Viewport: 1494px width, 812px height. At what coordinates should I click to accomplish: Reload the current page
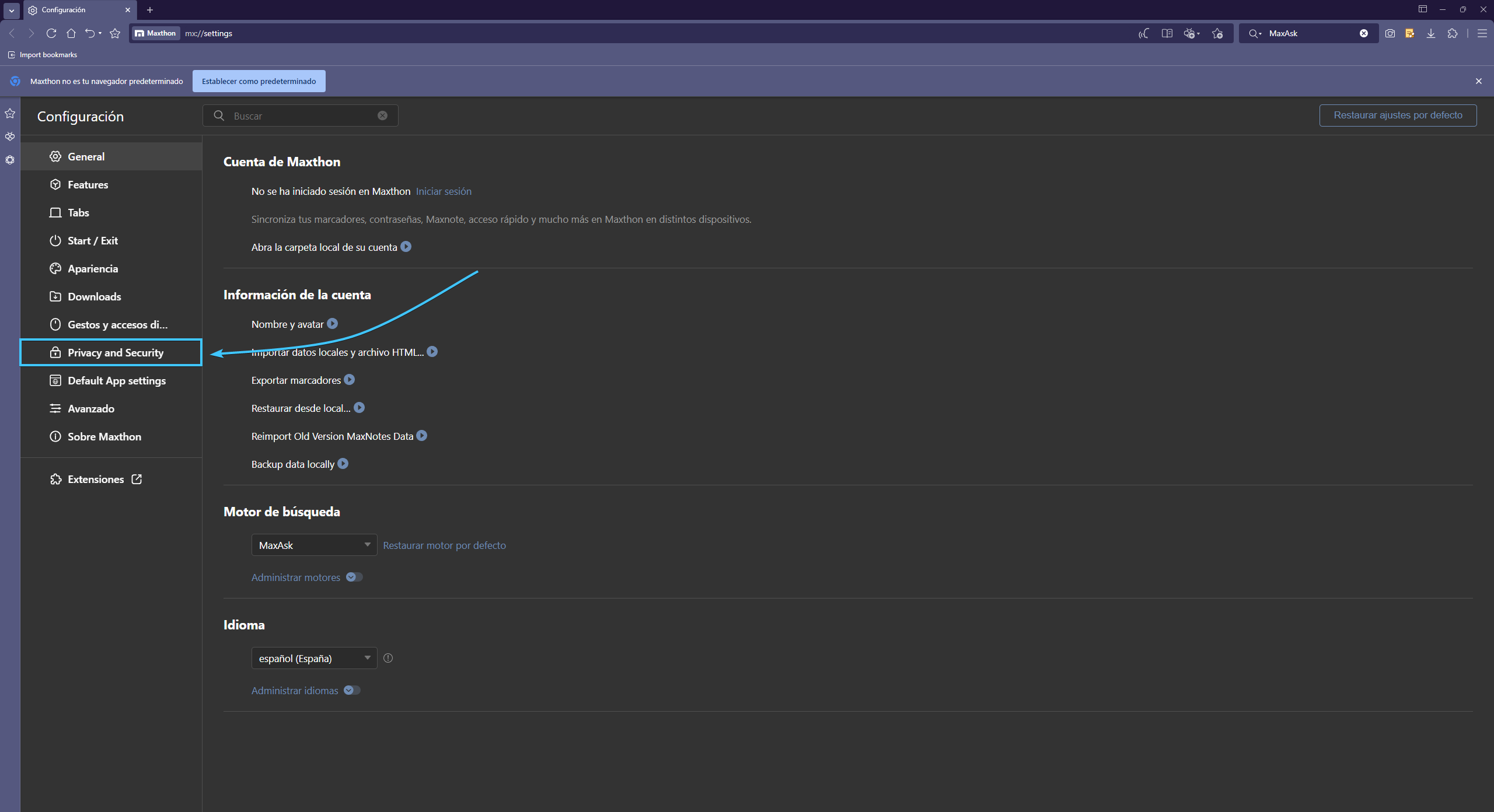pyautogui.click(x=51, y=33)
